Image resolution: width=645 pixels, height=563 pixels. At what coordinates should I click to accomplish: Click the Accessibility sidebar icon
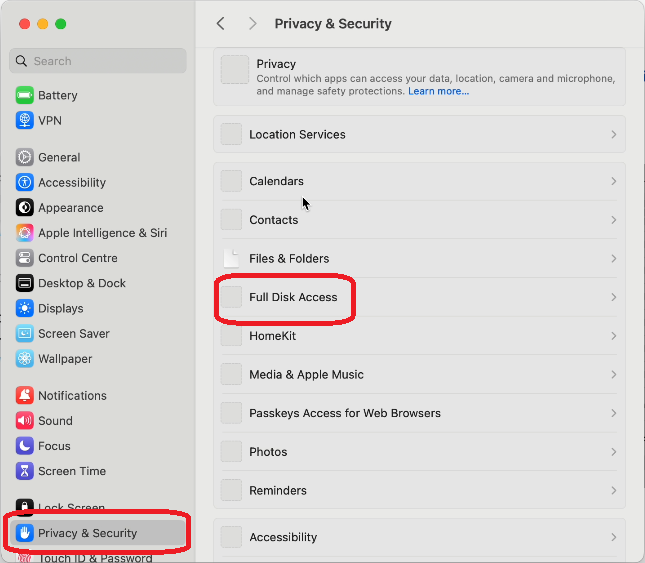tap(25, 182)
